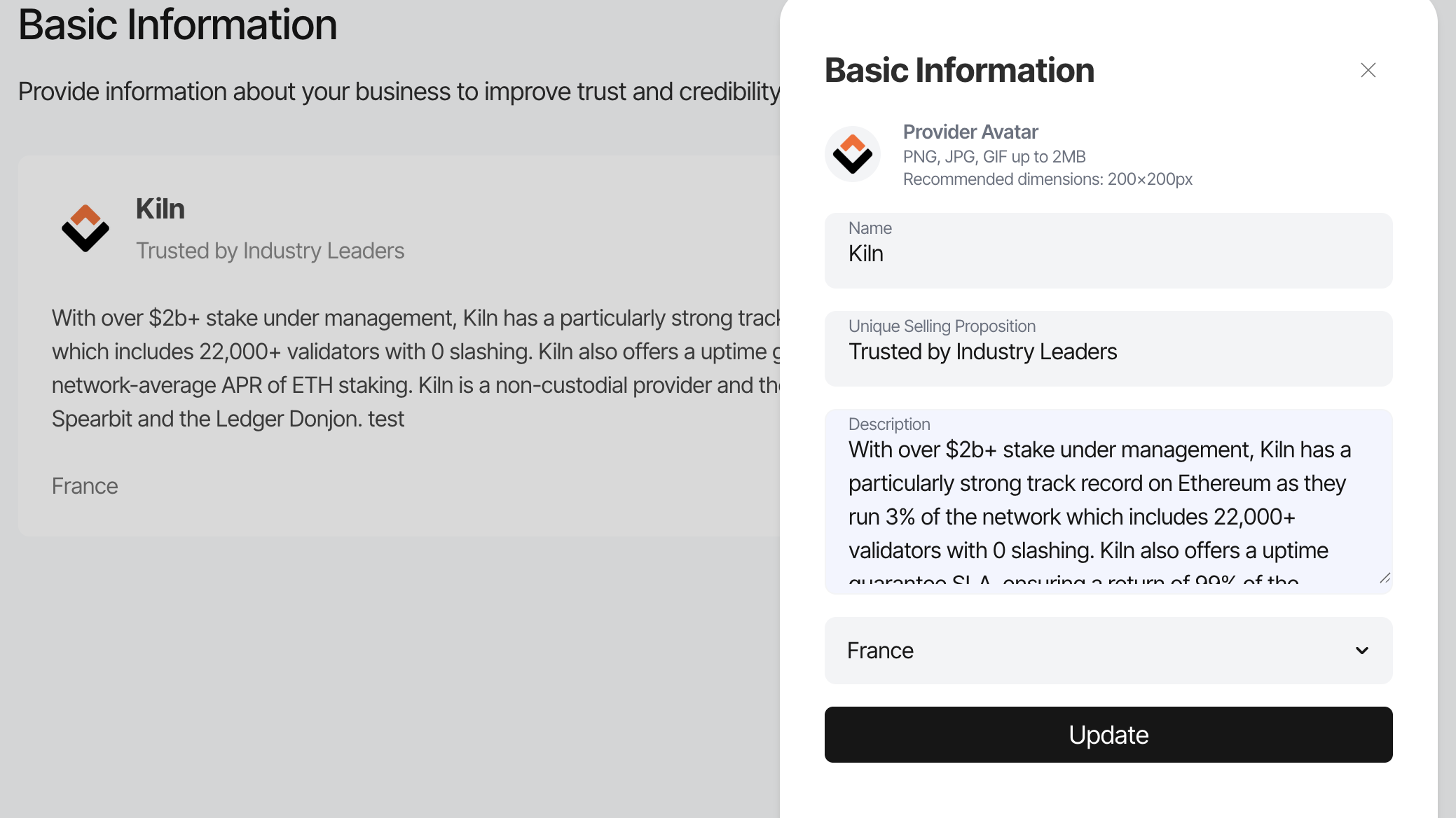Viewport: 1456px width, 818px height.
Task: Click the Basic Information panel title
Action: coord(959,70)
